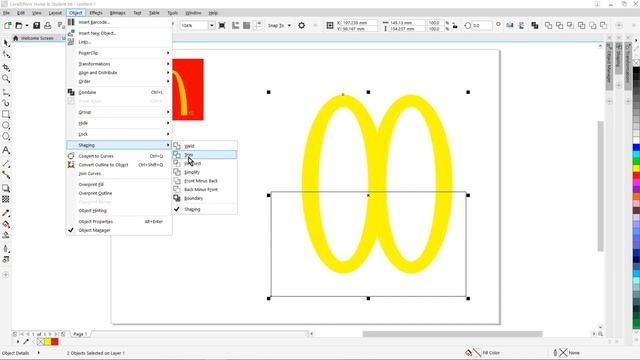Click the Full-Screen Preview icon
The width and height of the screenshot is (640, 360).
click(222, 25)
